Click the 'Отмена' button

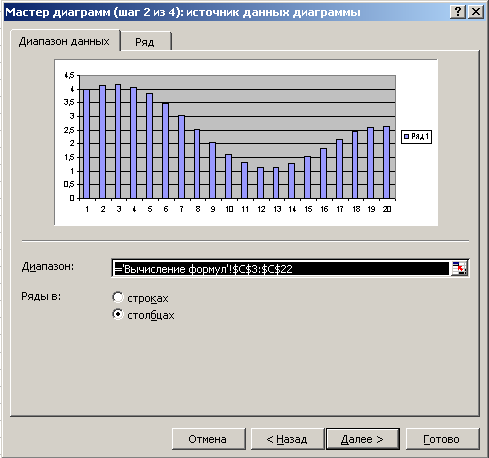[208, 439]
